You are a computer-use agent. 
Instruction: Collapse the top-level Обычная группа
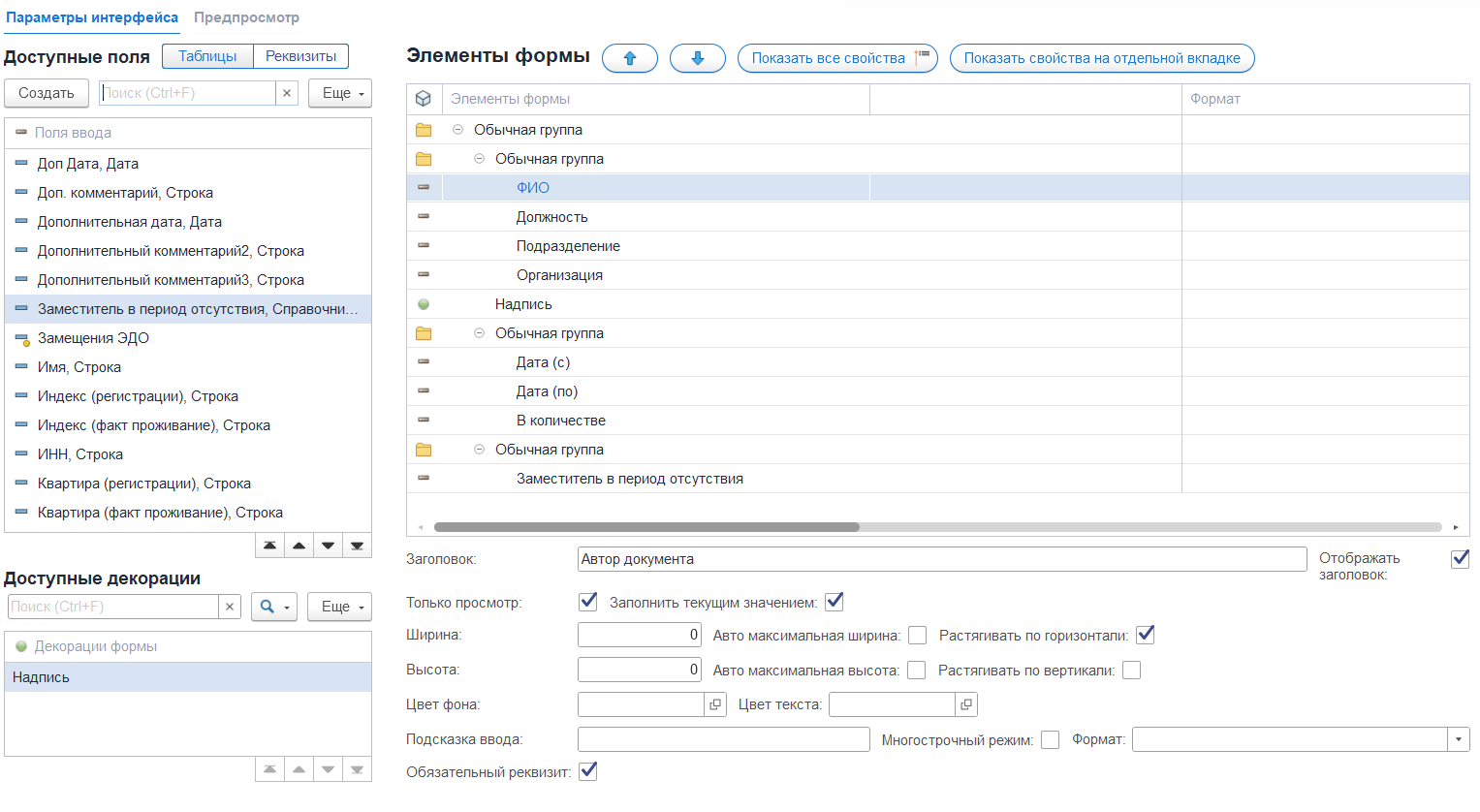click(458, 130)
